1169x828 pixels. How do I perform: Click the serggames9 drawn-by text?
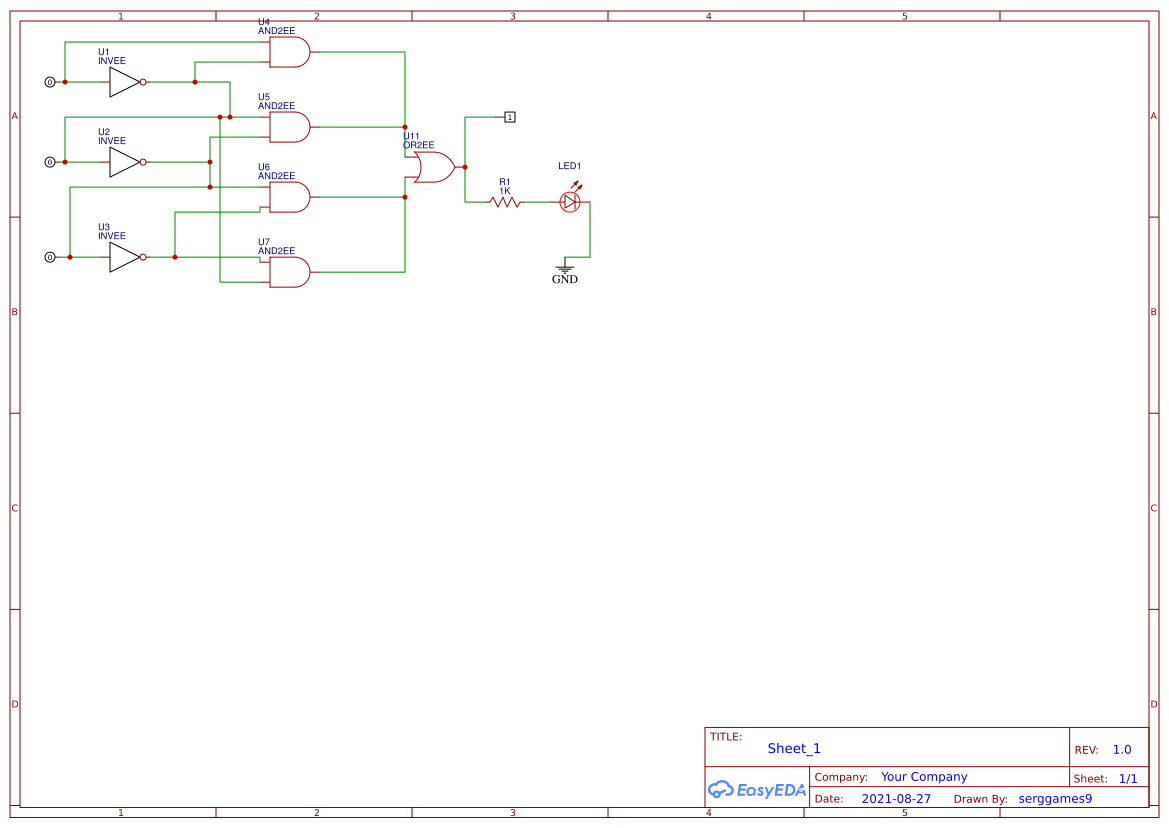coord(1055,799)
